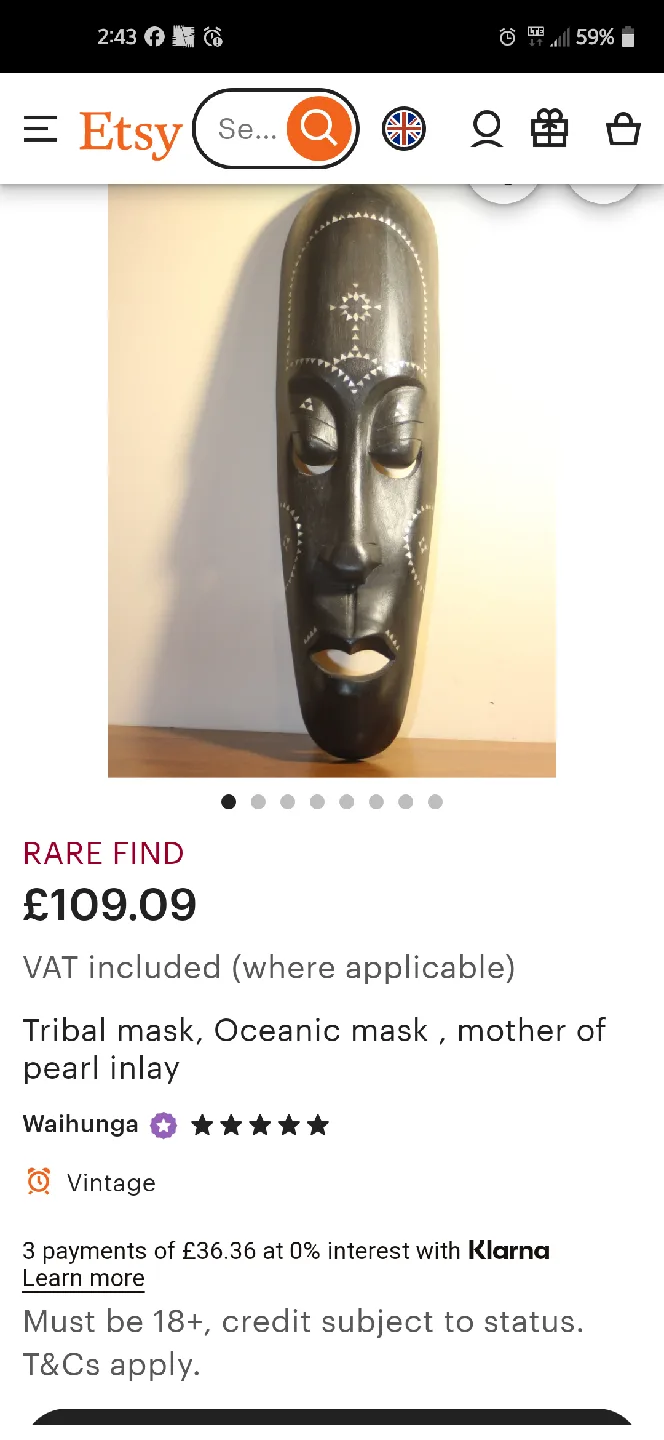Image resolution: width=664 pixels, height=1440 pixels.
Task: Tap the five-star rating row
Action: (x=260, y=1124)
